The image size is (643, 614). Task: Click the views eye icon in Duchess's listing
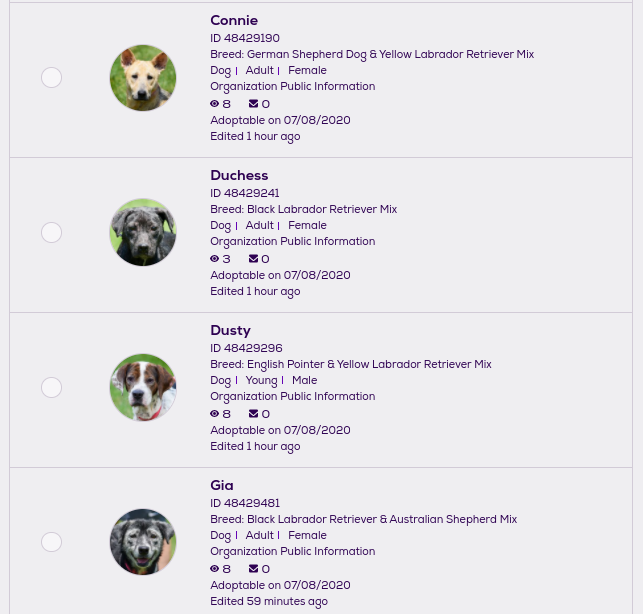215,259
